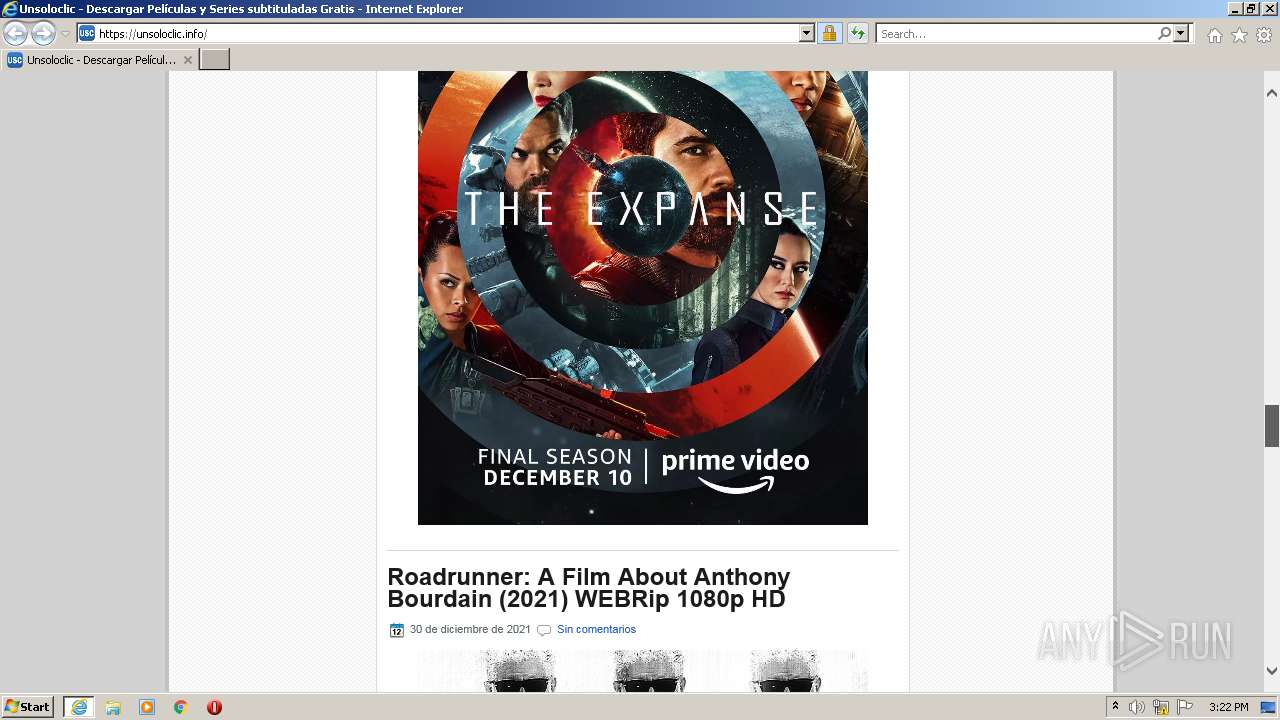Go back with the browser Back arrow

(15, 34)
